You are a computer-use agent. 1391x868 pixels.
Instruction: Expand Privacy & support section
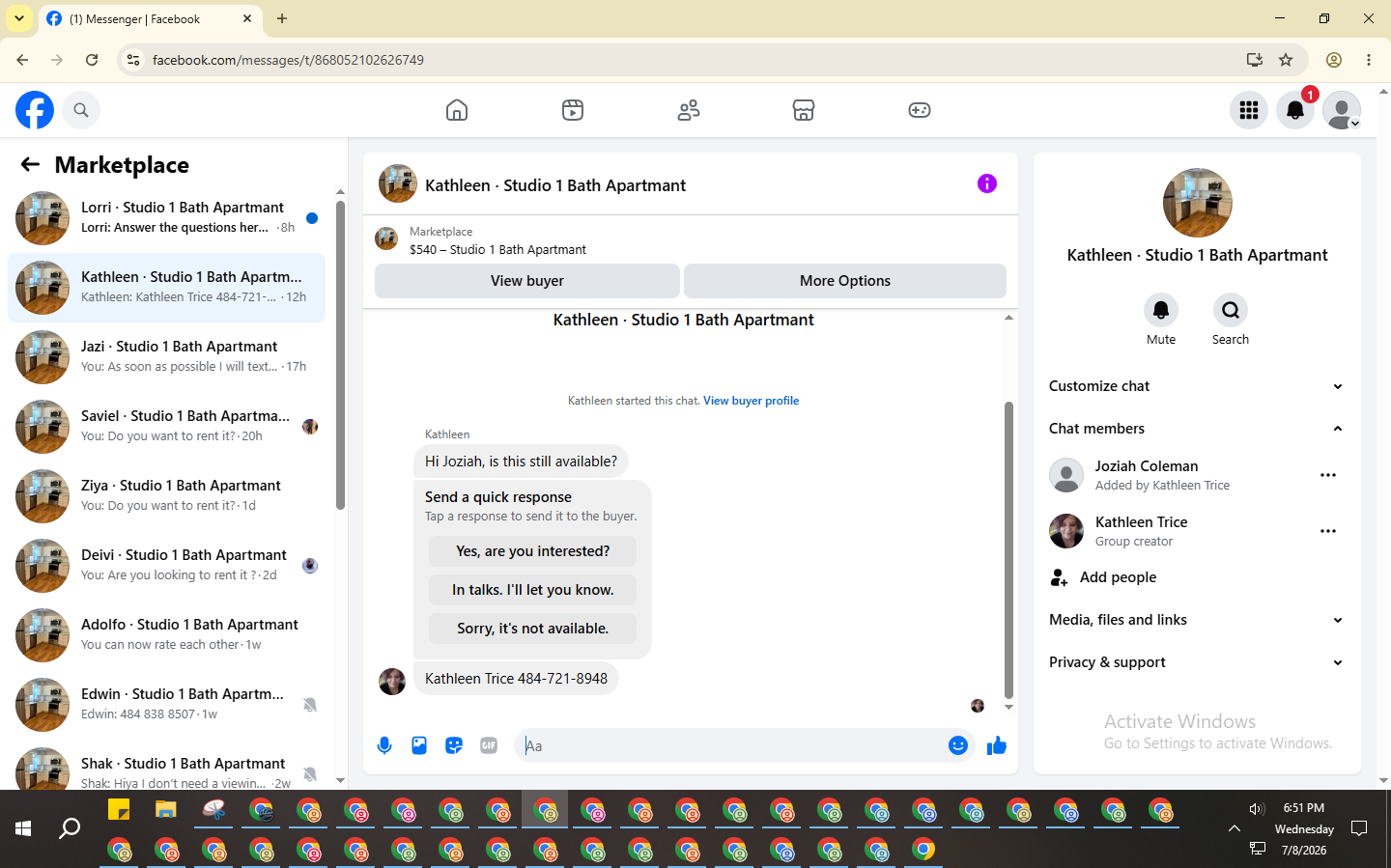(1197, 662)
